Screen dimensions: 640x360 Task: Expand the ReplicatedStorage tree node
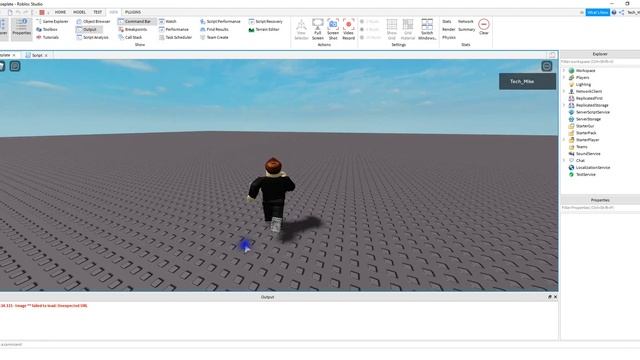[564, 105]
